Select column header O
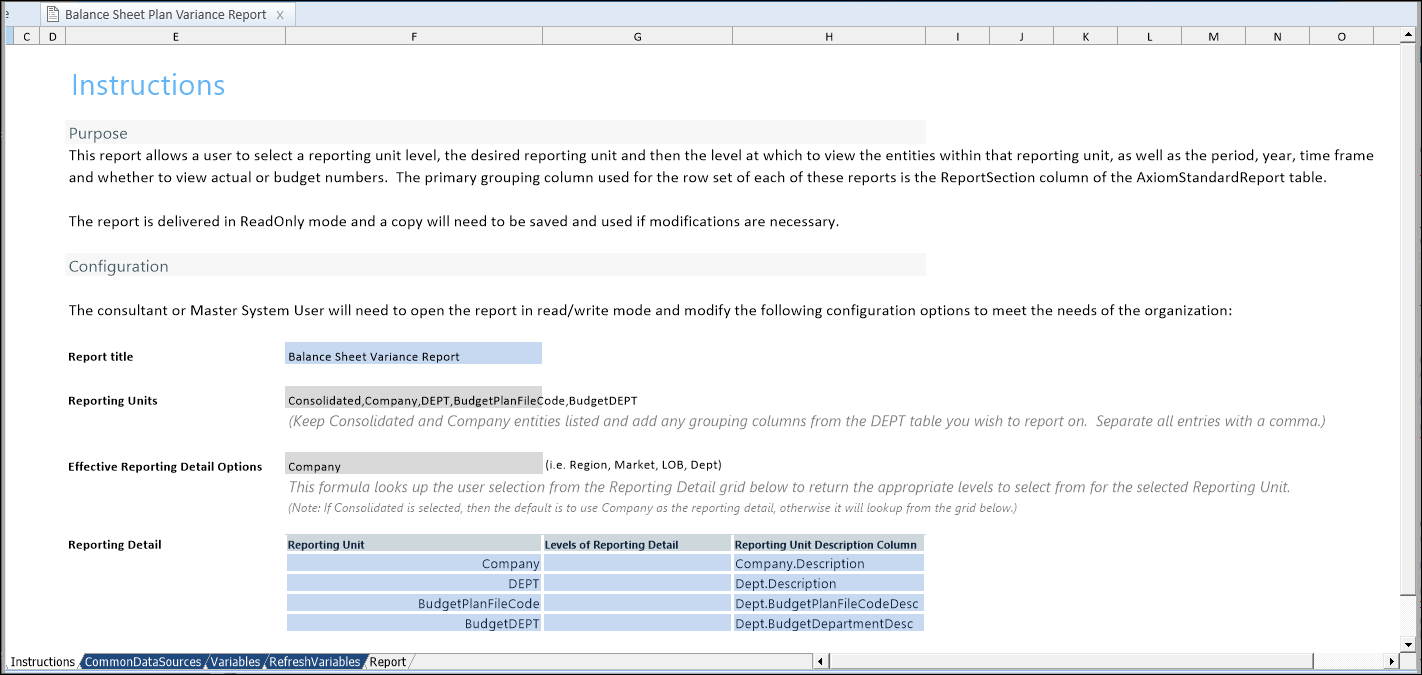Image resolution: width=1422 pixels, height=675 pixels. 1341,36
